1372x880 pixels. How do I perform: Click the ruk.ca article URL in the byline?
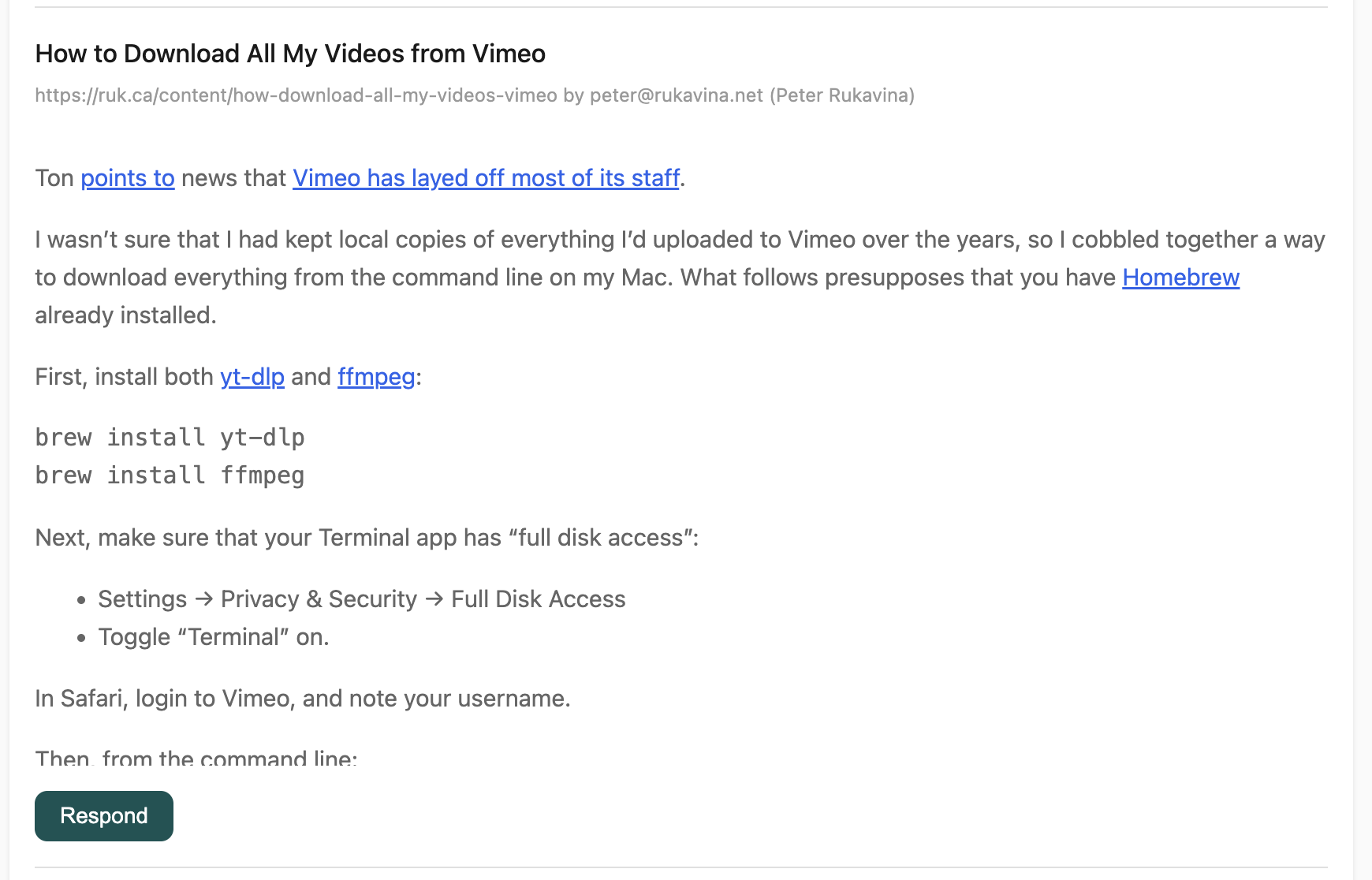pyautogui.click(x=296, y=95)
